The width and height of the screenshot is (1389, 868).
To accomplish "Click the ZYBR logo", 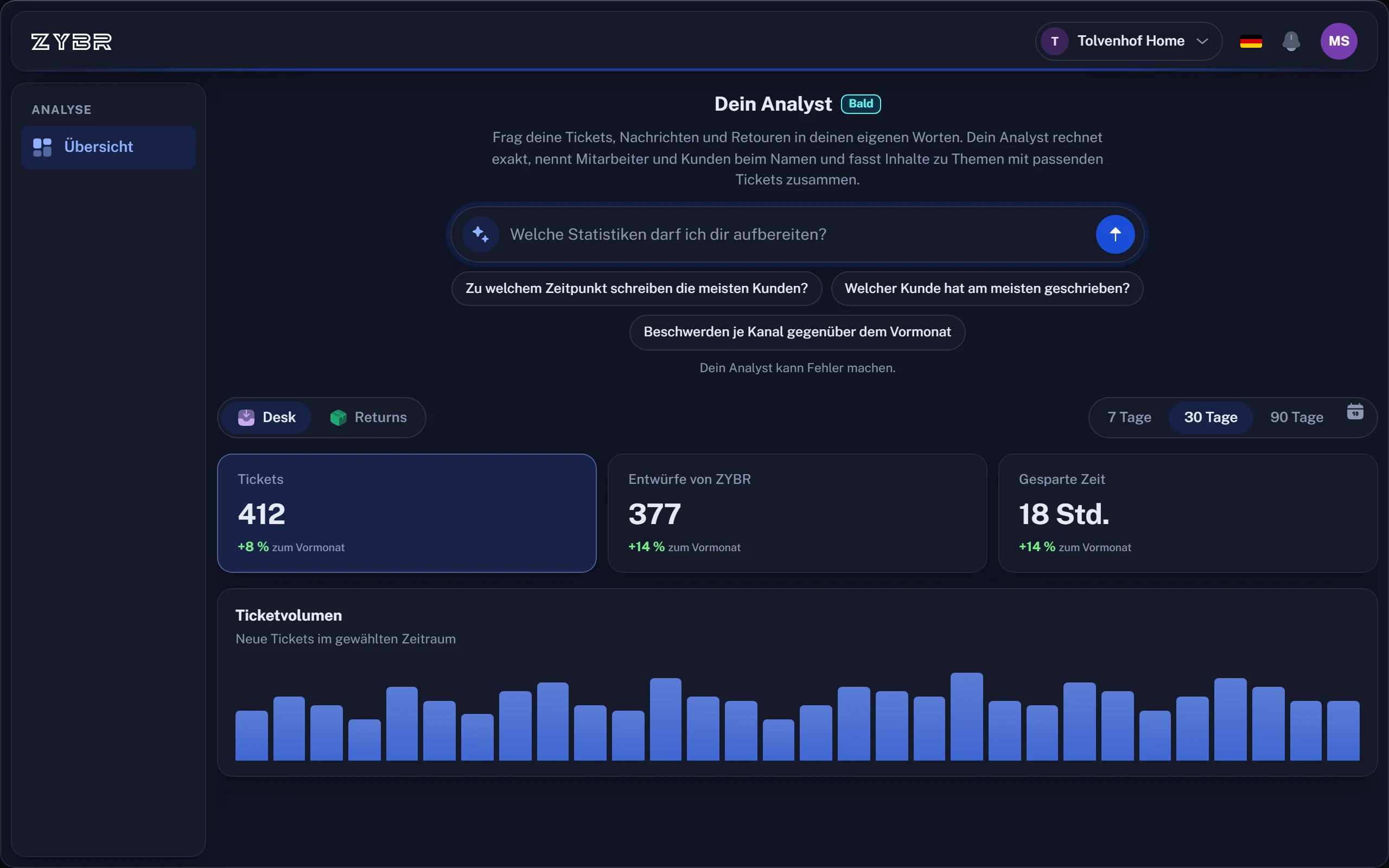I will (x=71, y=41).
